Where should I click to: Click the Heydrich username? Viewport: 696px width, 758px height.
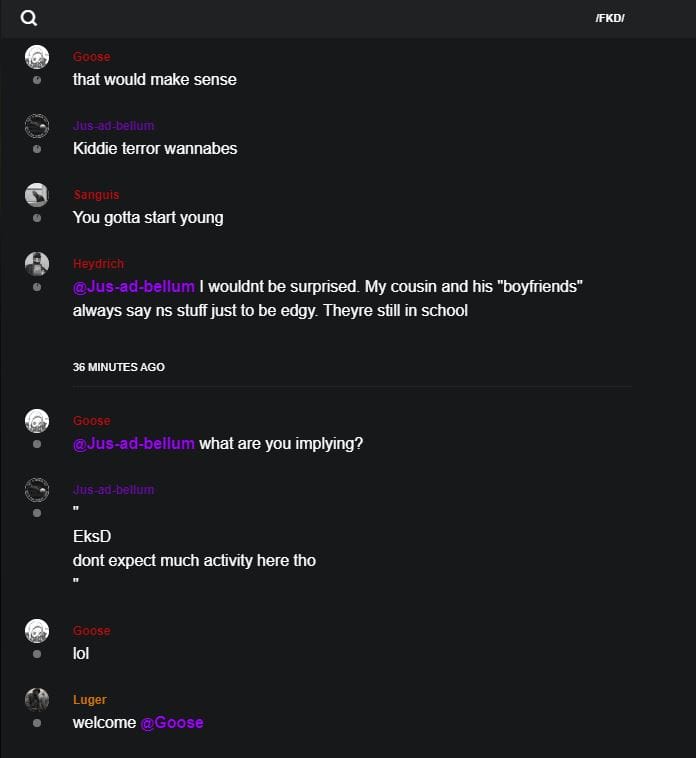point(98,264)
